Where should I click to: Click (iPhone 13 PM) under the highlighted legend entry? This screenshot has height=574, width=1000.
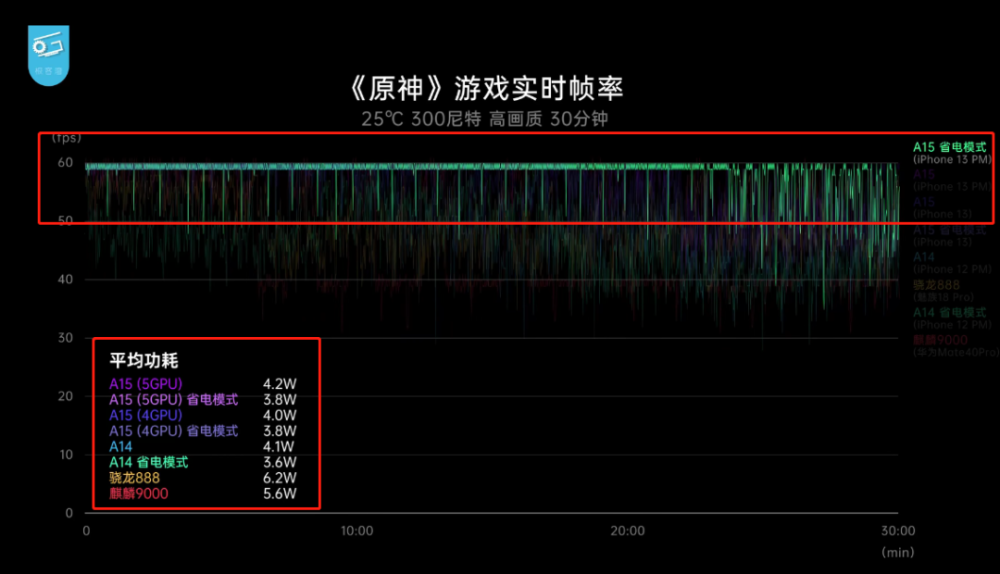[952, 159]
